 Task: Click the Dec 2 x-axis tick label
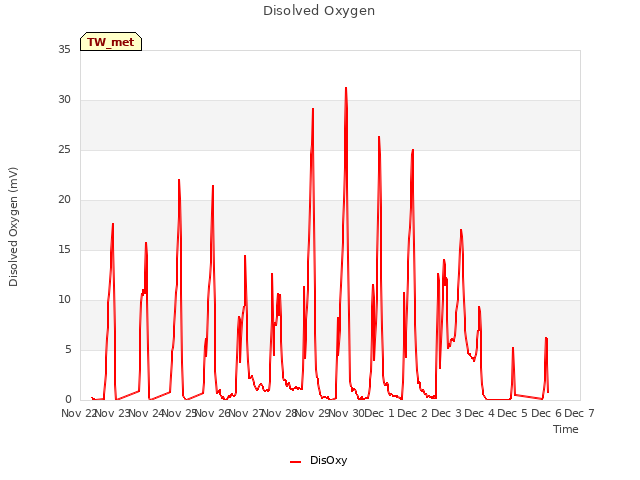click(413, 413)
